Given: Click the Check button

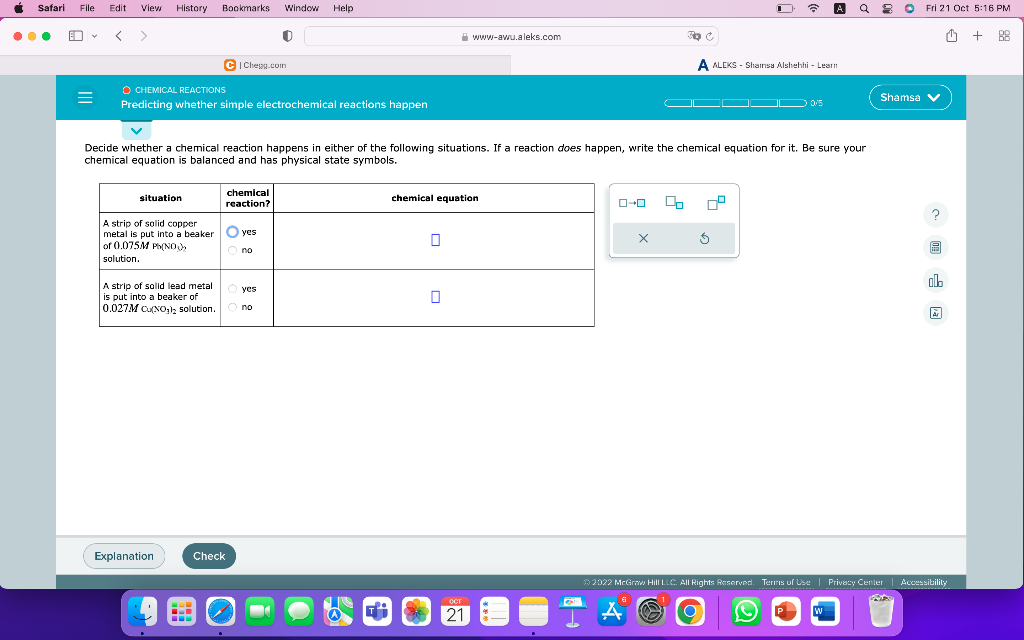Looking at the screenshot, I should click(209, 556).
